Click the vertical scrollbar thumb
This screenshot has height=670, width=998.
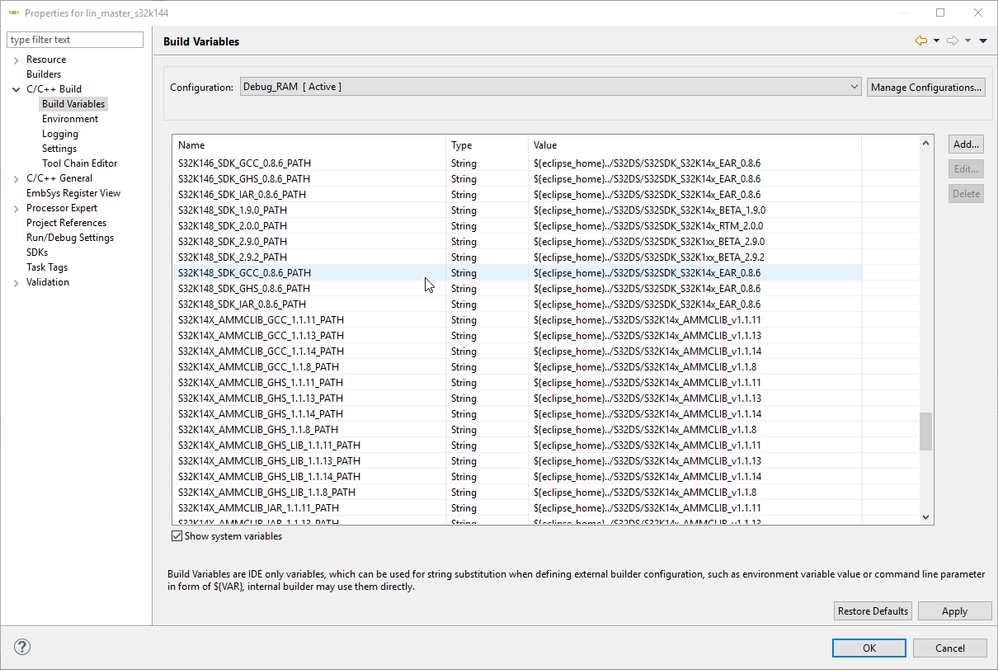pyautogui.click(x=925, y=431)
